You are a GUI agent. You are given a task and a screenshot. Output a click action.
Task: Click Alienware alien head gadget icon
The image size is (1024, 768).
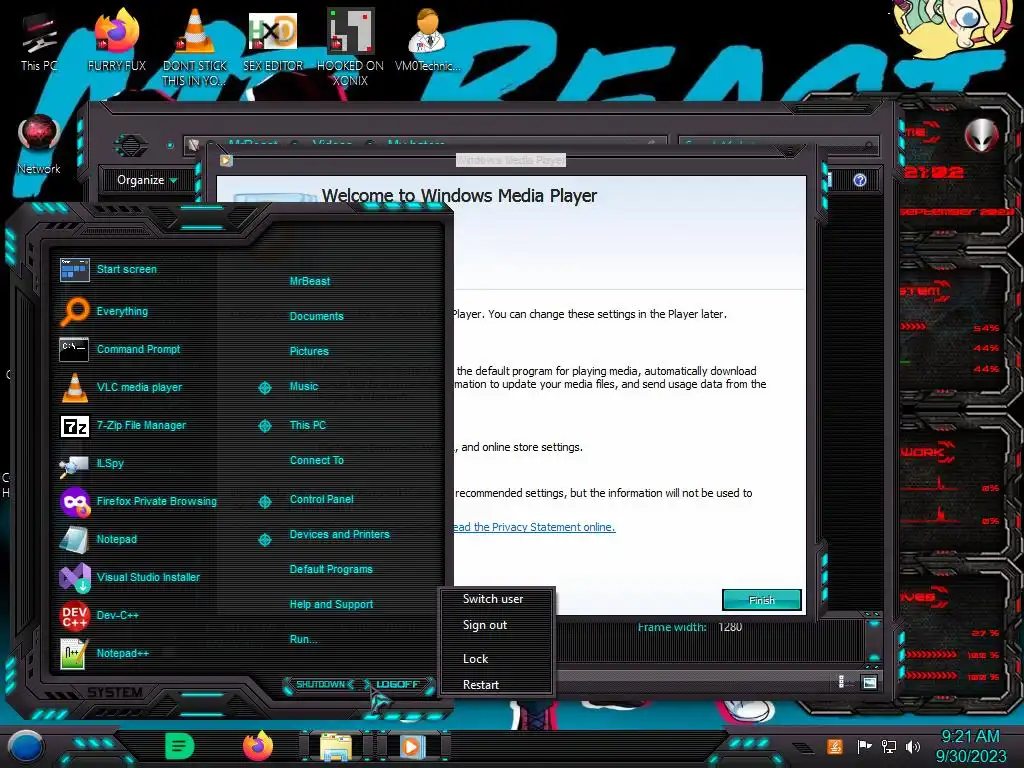[982, 135]
